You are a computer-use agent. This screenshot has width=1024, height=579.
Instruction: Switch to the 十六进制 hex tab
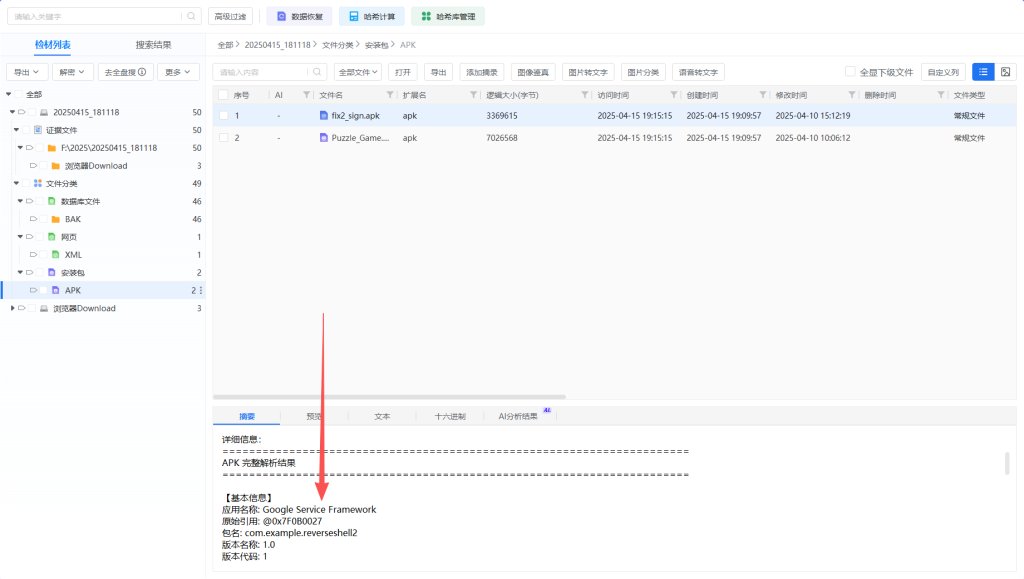coord(449,416)
